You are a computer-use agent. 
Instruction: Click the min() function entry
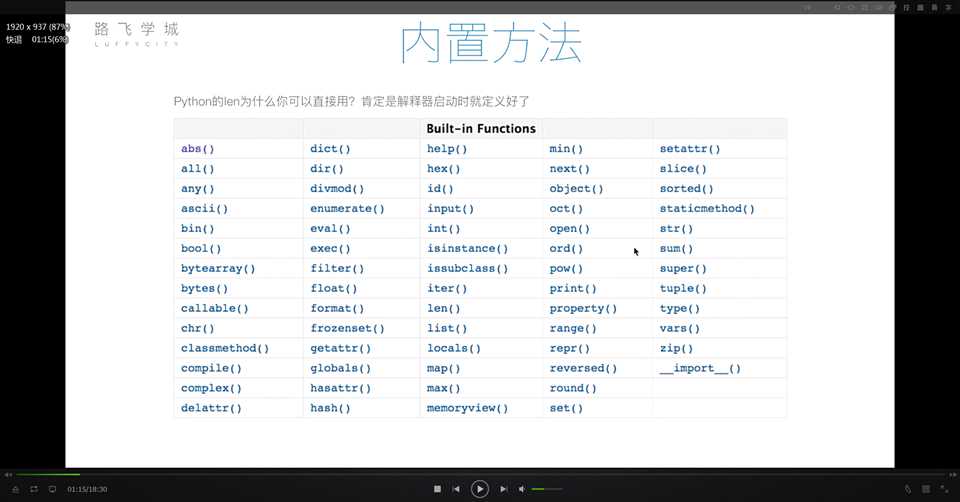coord(566,149)
